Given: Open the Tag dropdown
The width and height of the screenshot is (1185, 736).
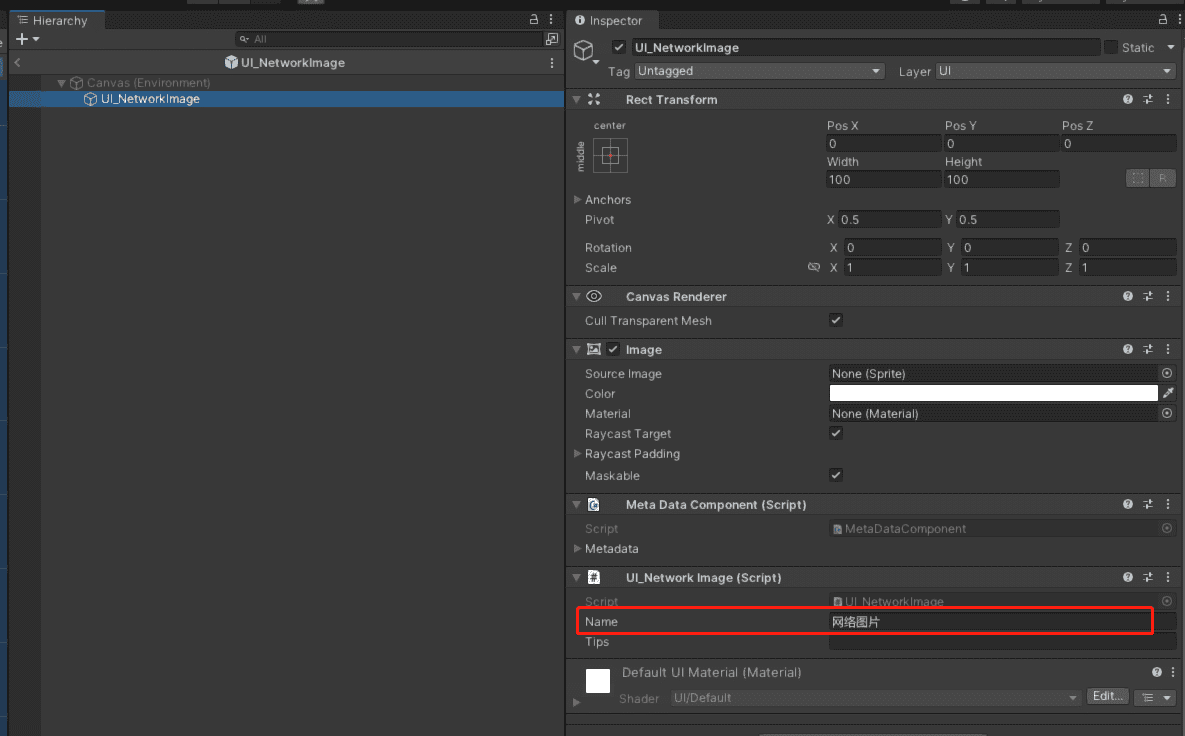Looking at the screenshot, I should pyautogui.click(x=759, y=71).
